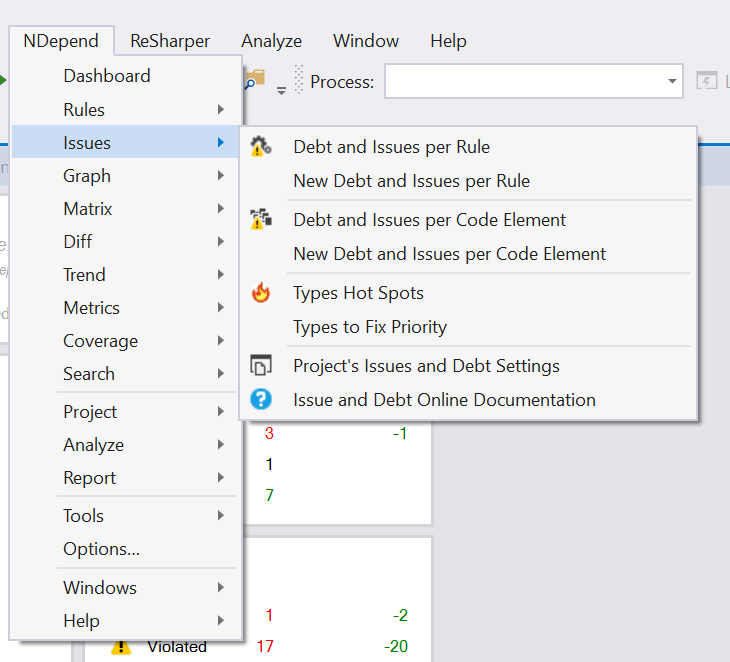Click the green value -1
Viewport: 730px width, 662px height.
[400, 433]
